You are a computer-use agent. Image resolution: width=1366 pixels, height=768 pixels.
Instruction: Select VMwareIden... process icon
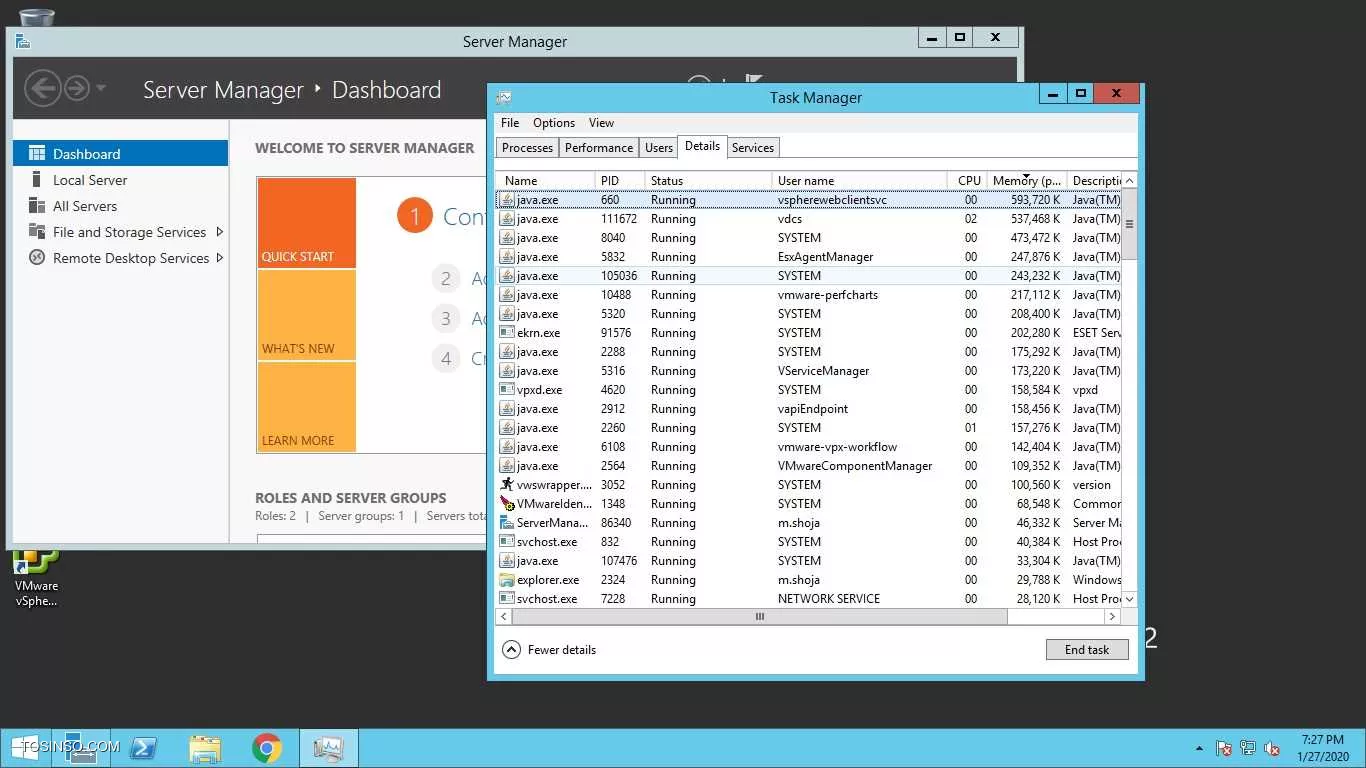[507, 504]
